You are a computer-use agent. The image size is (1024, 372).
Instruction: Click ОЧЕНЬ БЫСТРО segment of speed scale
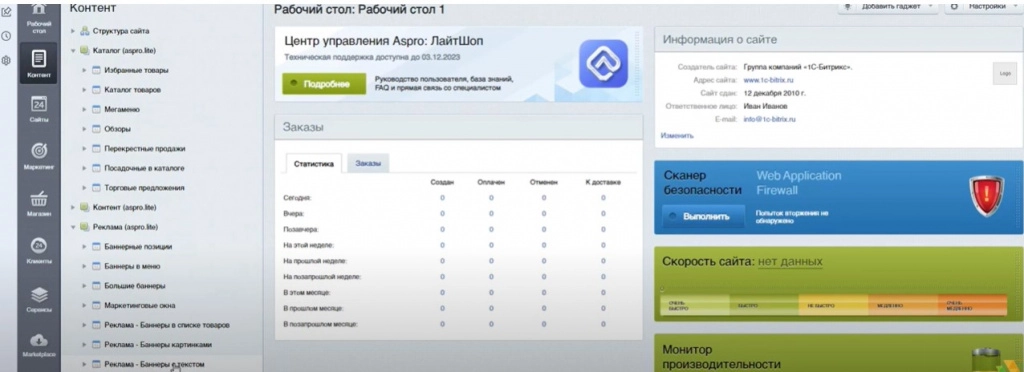[694, 305]
